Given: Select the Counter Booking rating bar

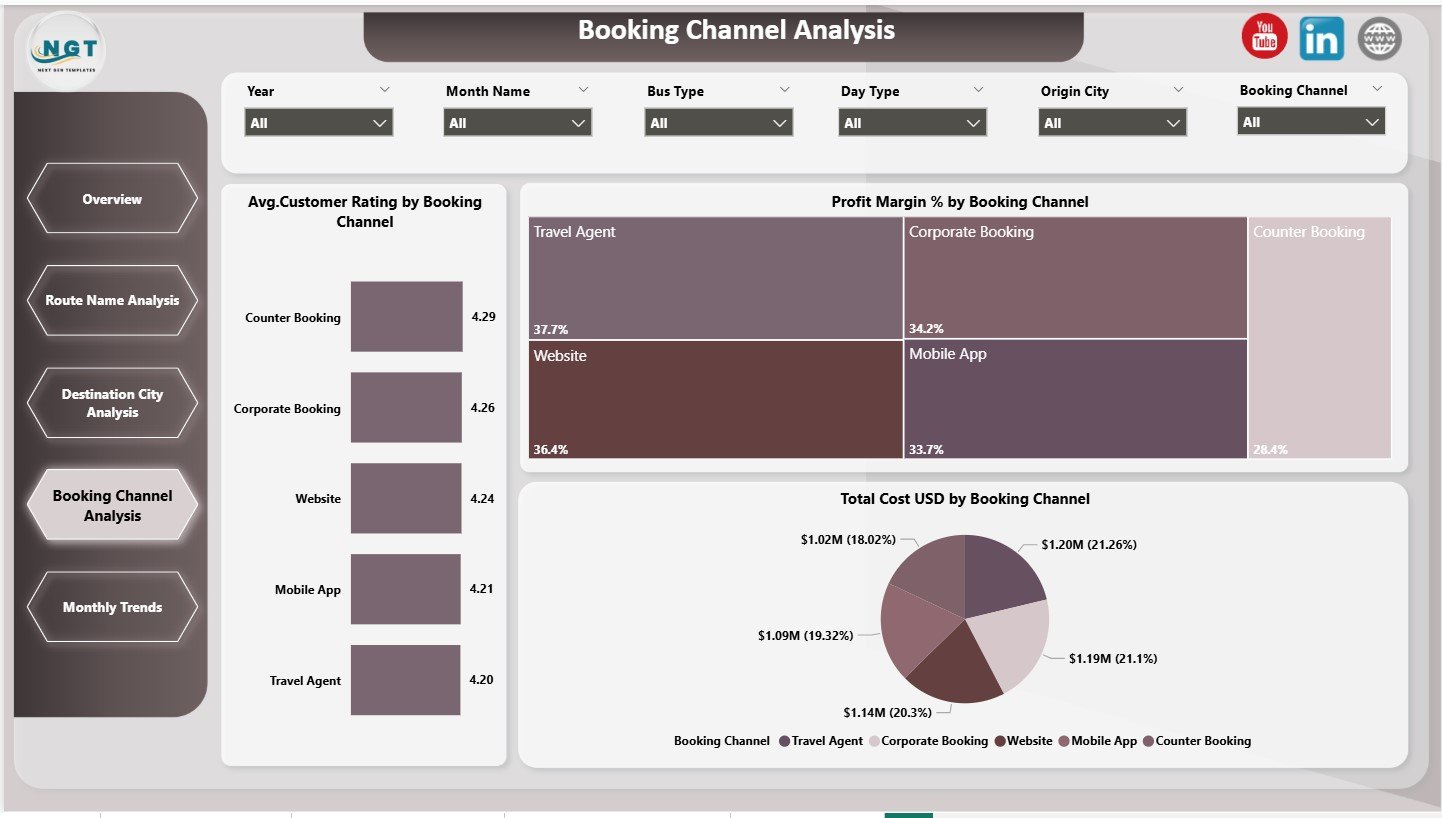Looking at the screenshot, I should click(405, 316).
